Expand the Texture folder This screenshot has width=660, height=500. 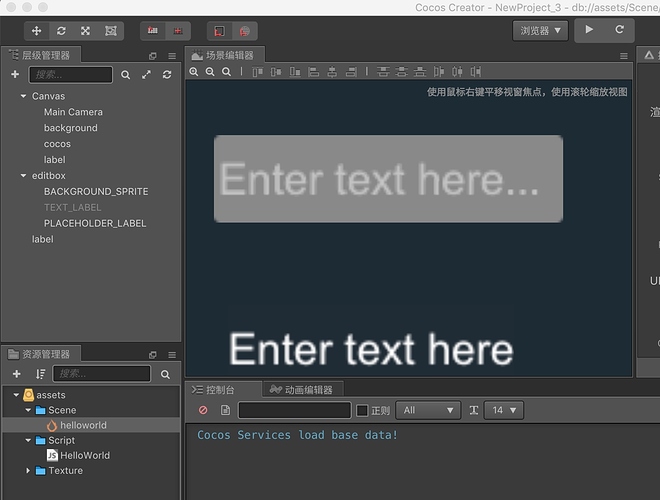click(x=28, y=471)
